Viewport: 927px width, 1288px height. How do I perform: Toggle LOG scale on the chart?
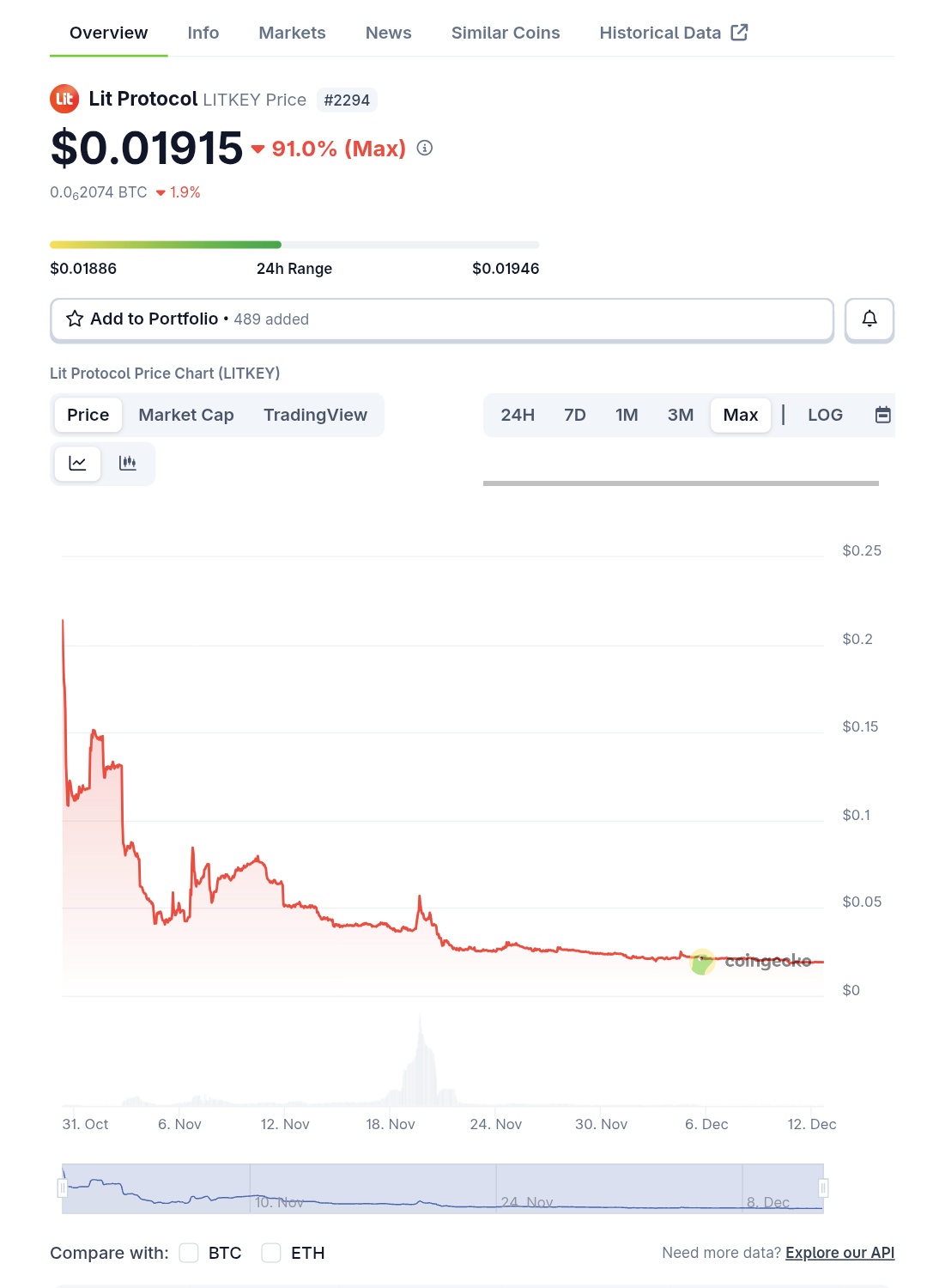(x=825, y=416)
